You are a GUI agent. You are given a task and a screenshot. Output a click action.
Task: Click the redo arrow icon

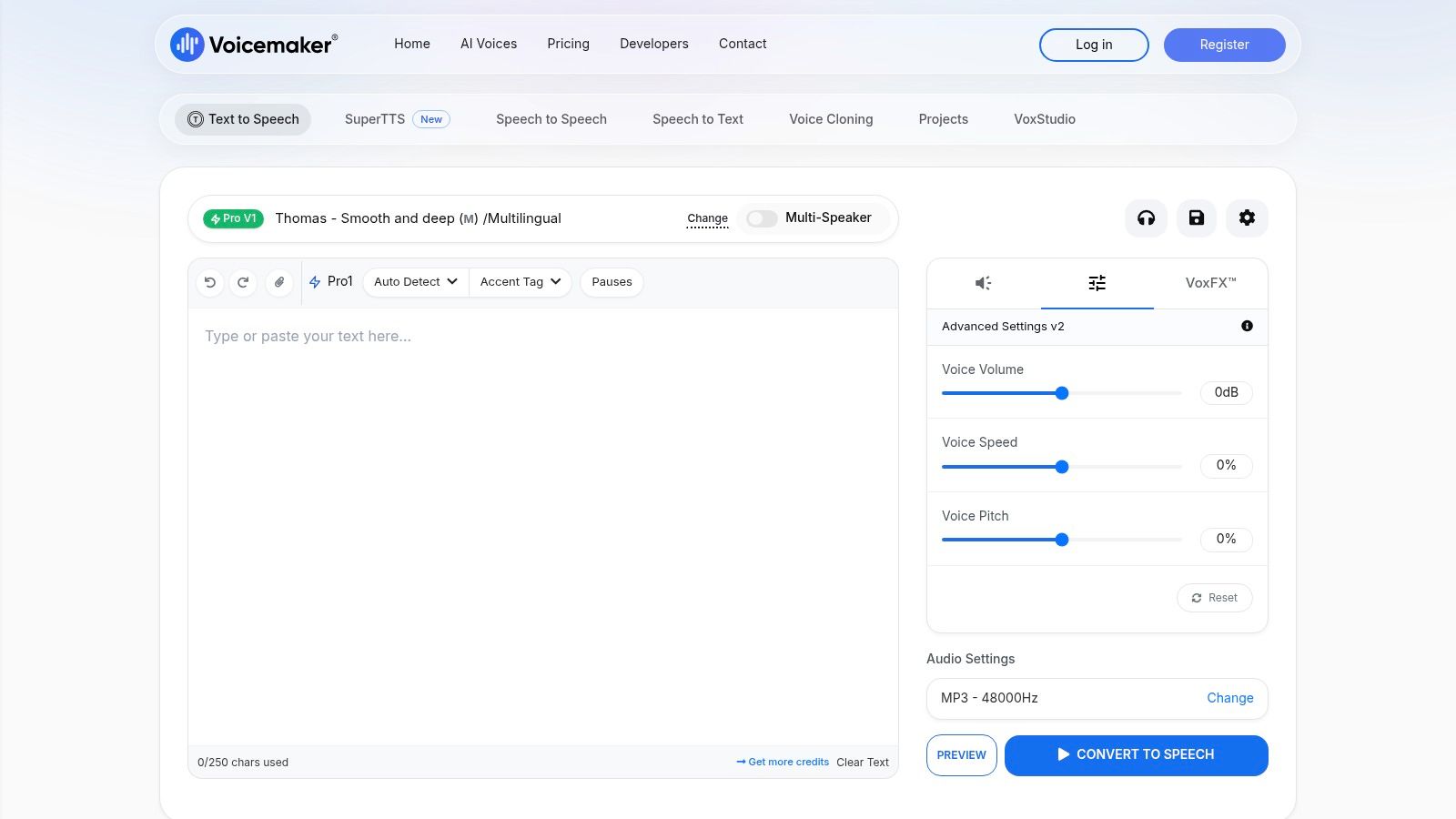pos(243,282)
